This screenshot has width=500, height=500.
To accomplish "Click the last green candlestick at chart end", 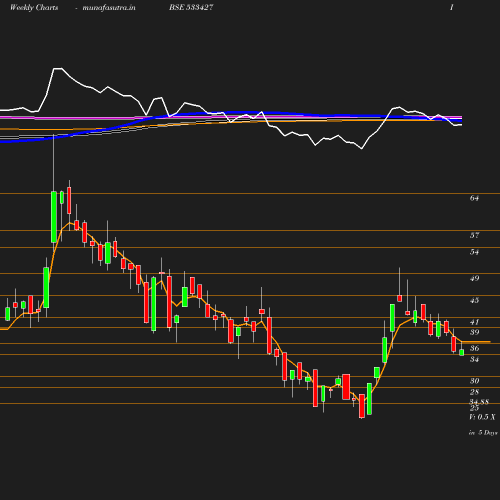I will 462,352.
